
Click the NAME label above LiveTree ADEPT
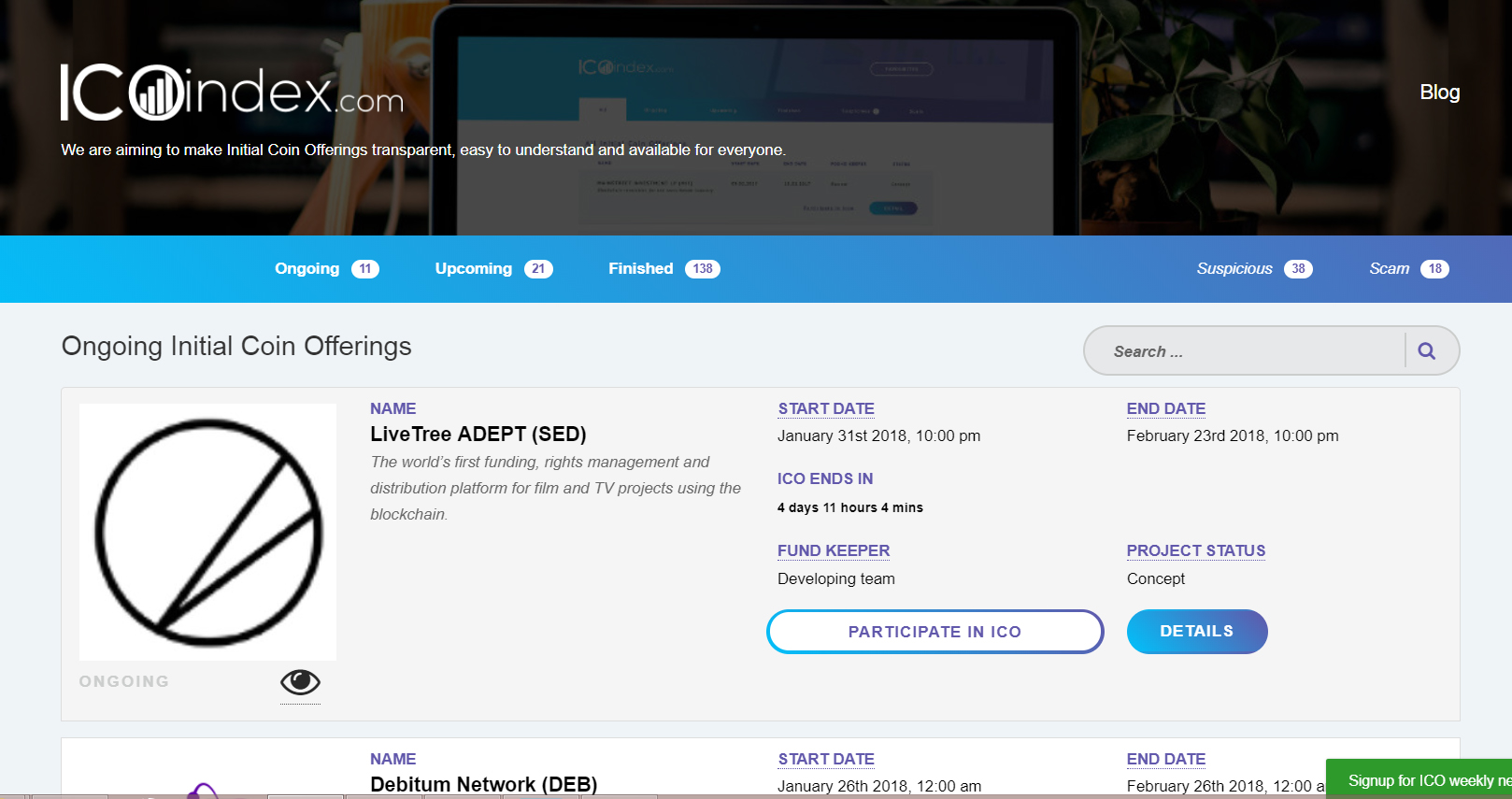pos(393,408)
